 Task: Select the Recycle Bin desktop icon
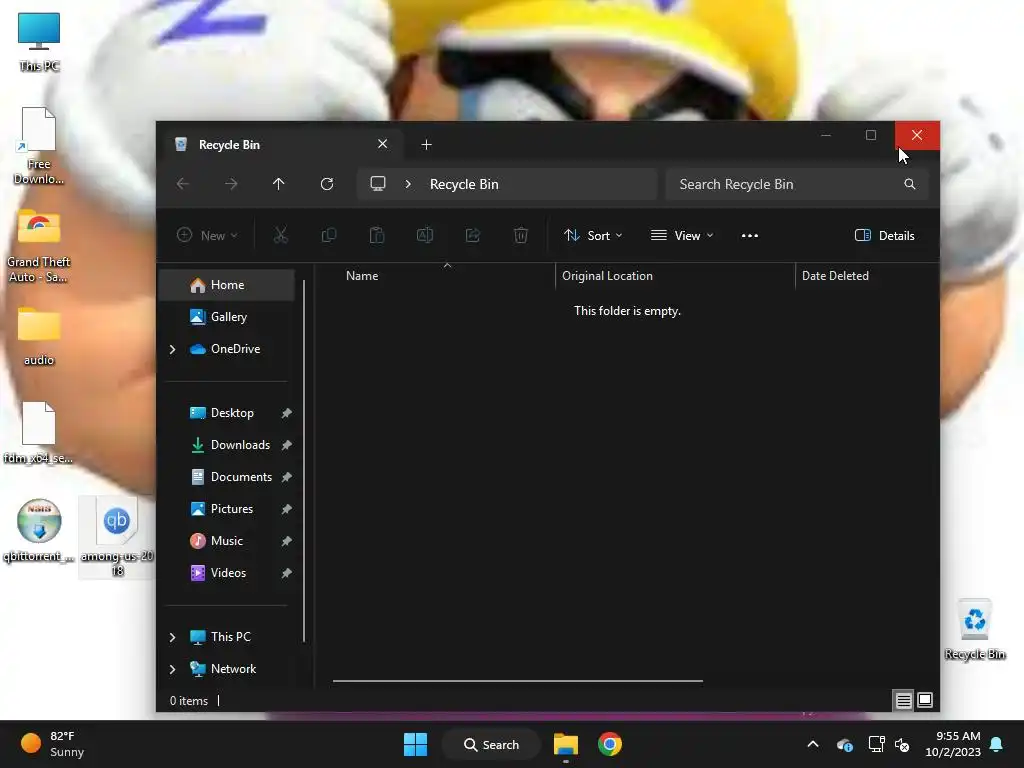pyautogui.click(x=974, y=630)
